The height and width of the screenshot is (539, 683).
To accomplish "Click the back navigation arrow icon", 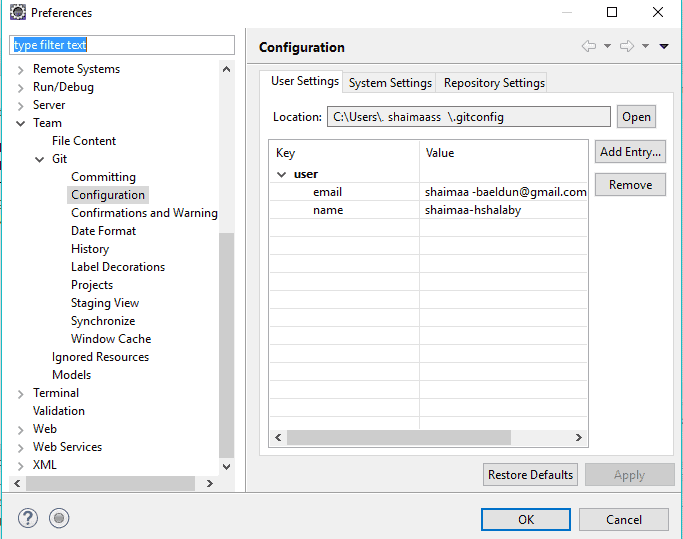I will pos(589,47).
